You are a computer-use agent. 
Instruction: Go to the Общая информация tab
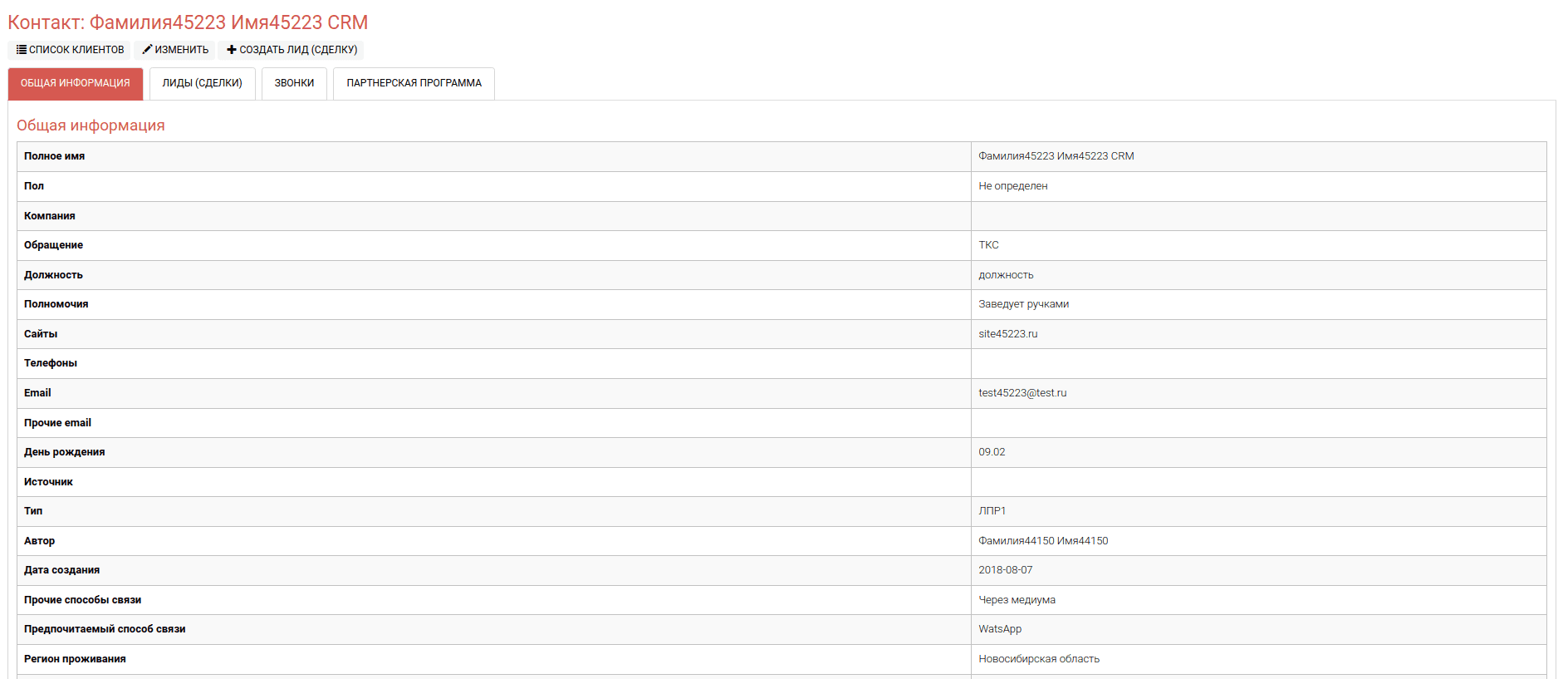pyautogui.click(x=76, y=83)
